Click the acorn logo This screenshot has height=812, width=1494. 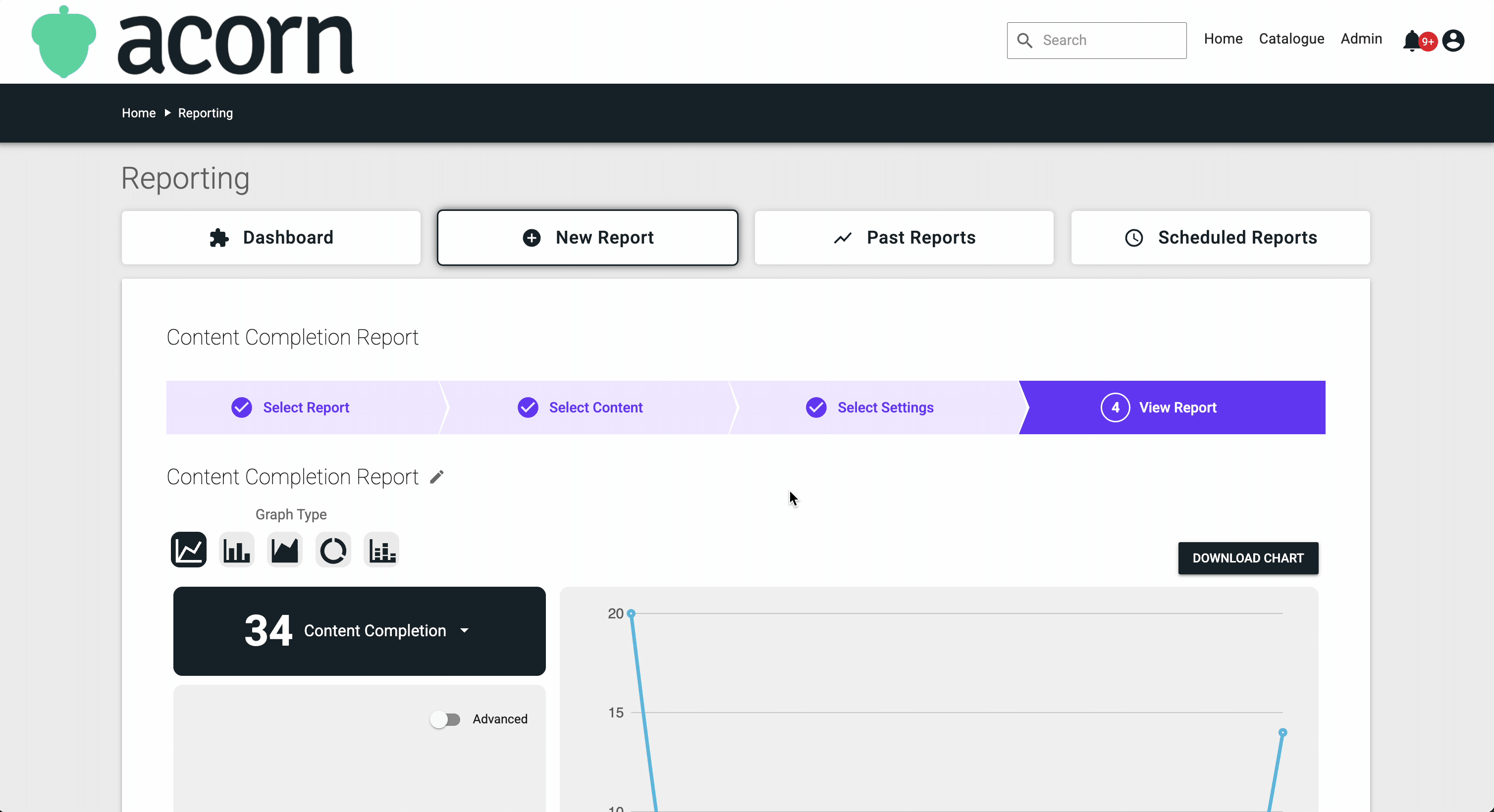tap(192, 42)
